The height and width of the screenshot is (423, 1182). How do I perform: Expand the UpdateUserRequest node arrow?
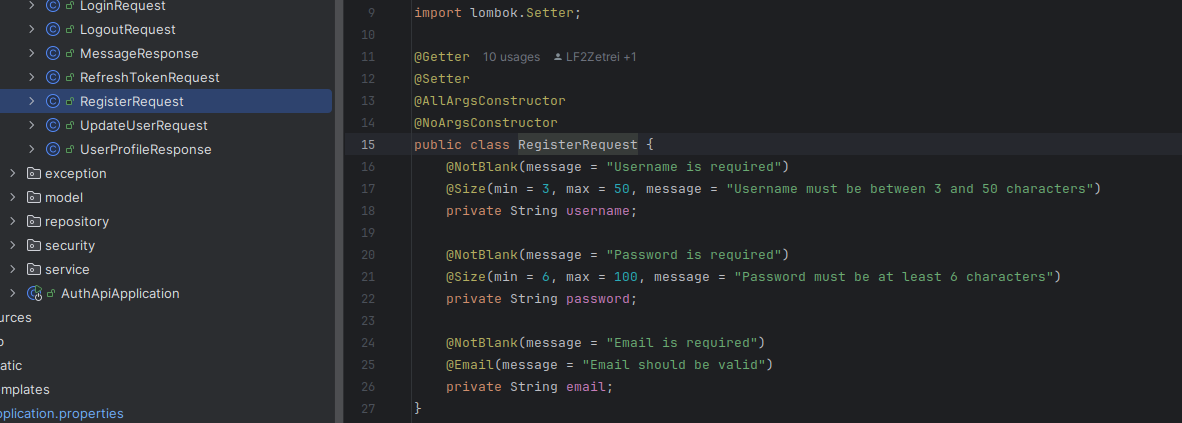click(32, 125)
